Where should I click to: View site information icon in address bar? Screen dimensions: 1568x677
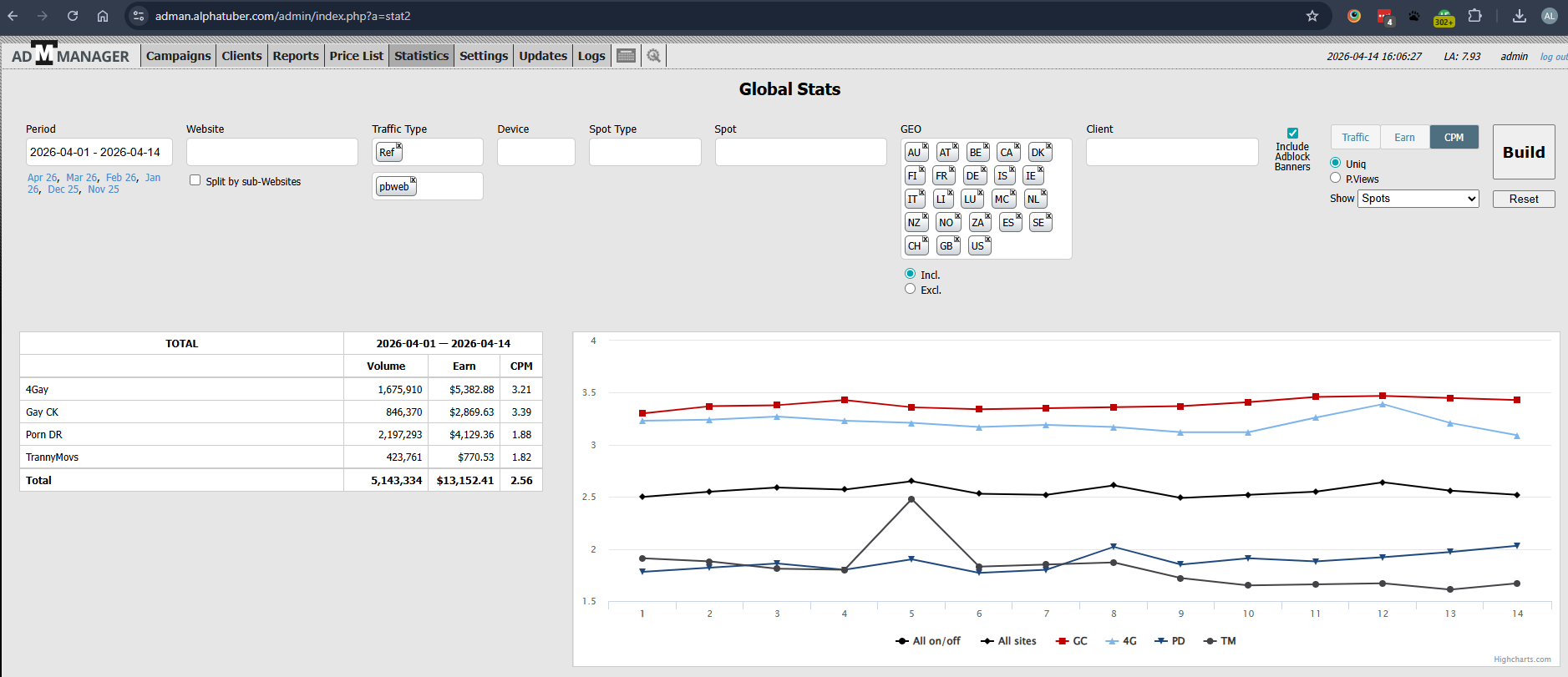point(139,16)
